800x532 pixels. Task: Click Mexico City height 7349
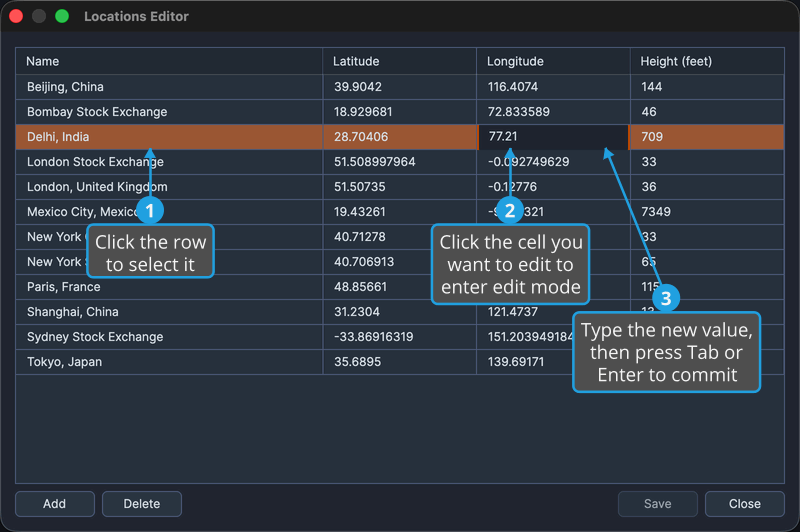coord(707,212)
